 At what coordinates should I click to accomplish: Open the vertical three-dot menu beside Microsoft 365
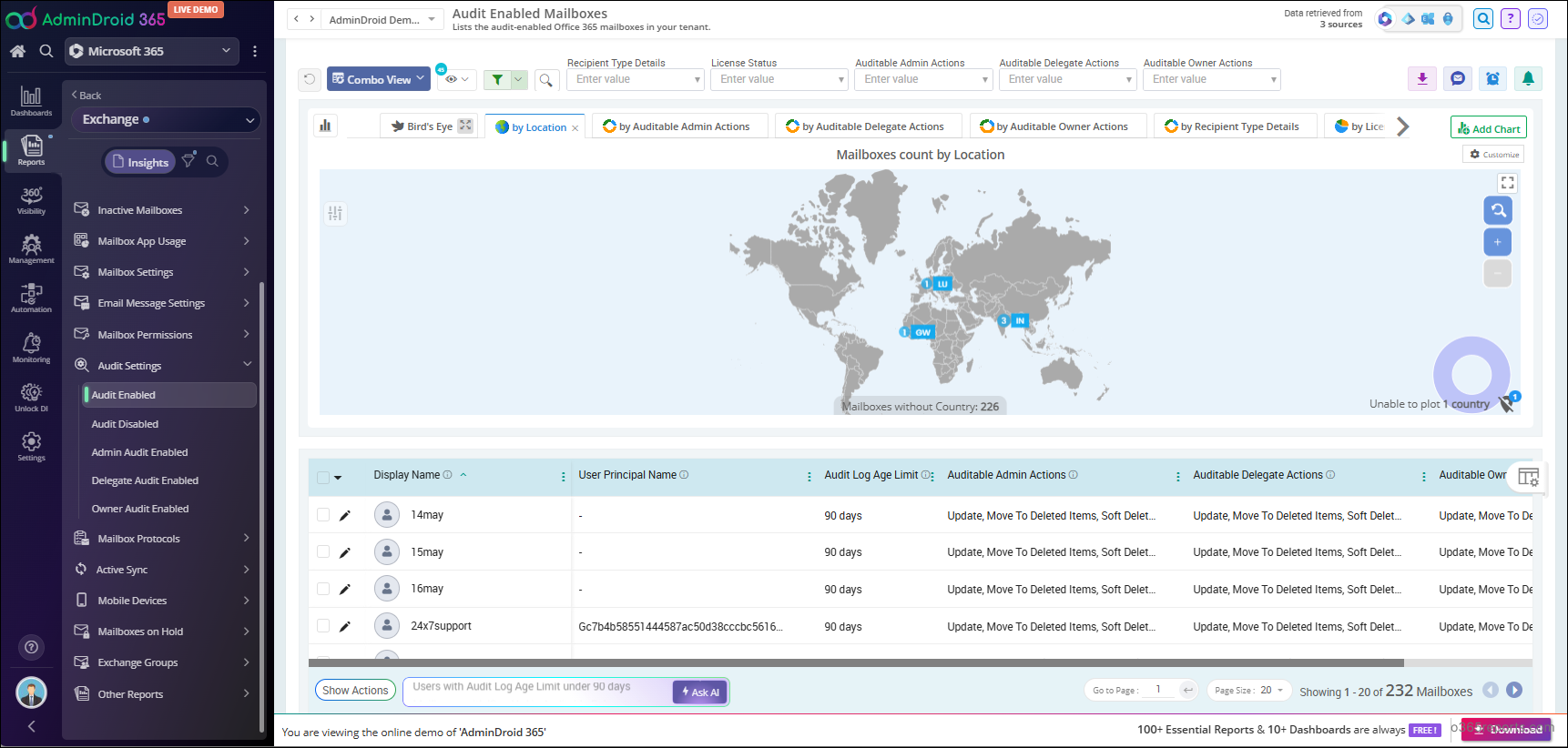click(255, 51)
